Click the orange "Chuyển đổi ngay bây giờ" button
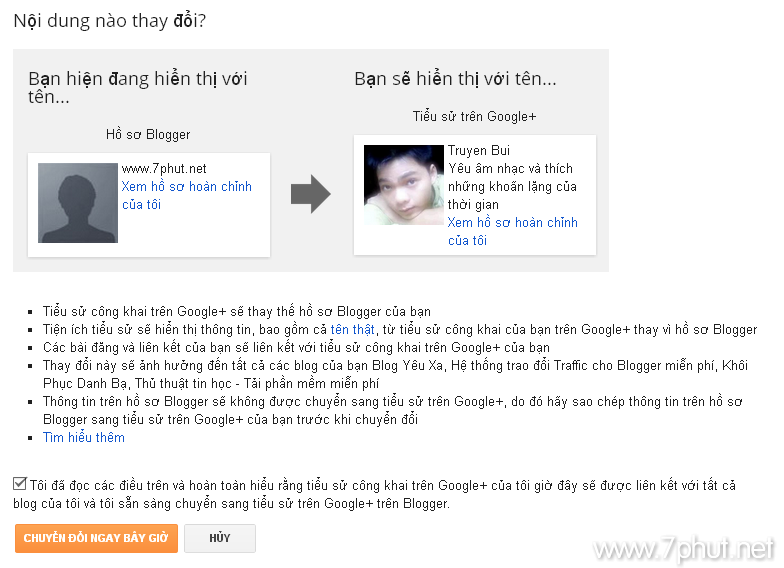This screenshot has width=784, height=568. 96,538
